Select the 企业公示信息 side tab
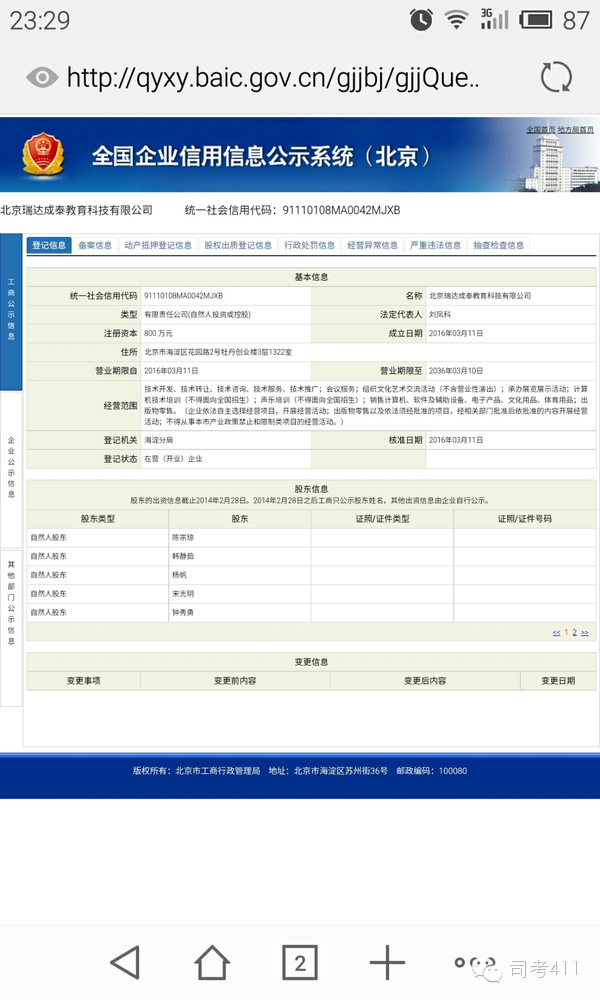Screen dimensions: 600x1000 tap(11, 468)
